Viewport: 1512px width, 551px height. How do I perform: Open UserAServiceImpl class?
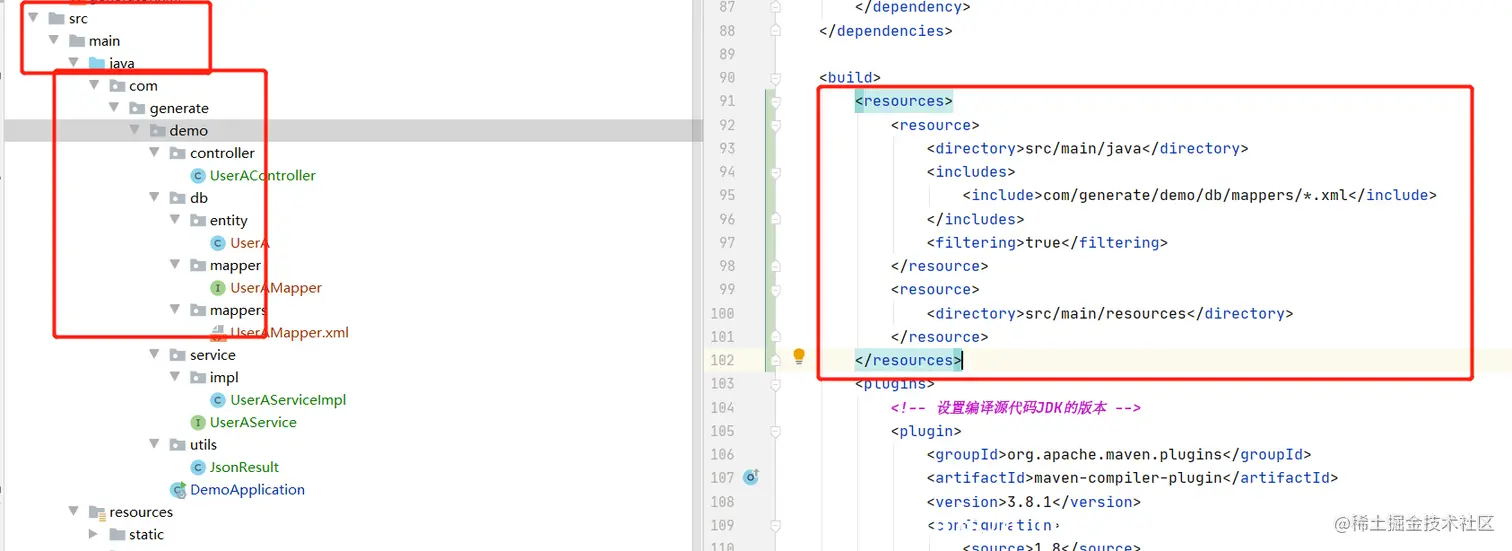[288, 399]
